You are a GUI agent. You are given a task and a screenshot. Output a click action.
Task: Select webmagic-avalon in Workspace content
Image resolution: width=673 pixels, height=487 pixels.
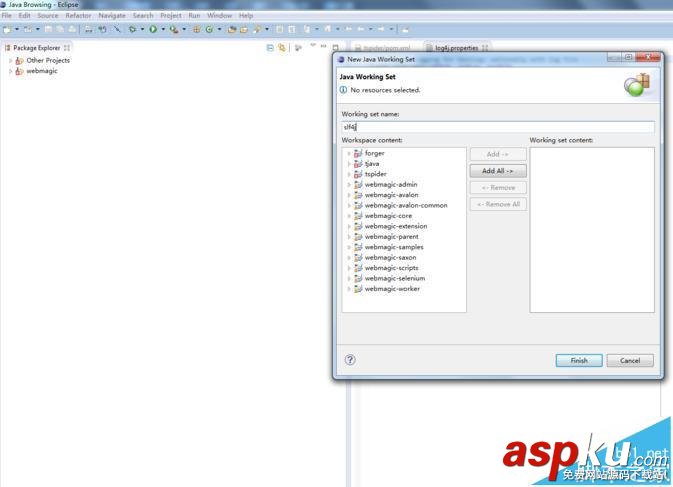(x=391, y=195)
